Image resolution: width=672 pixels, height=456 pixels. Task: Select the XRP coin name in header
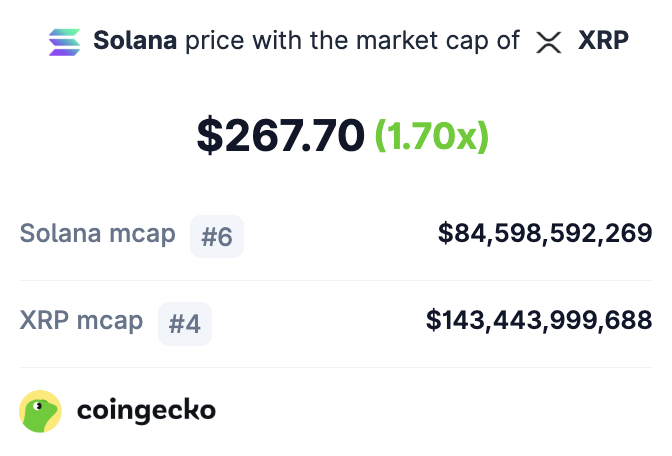click(603, 41)
